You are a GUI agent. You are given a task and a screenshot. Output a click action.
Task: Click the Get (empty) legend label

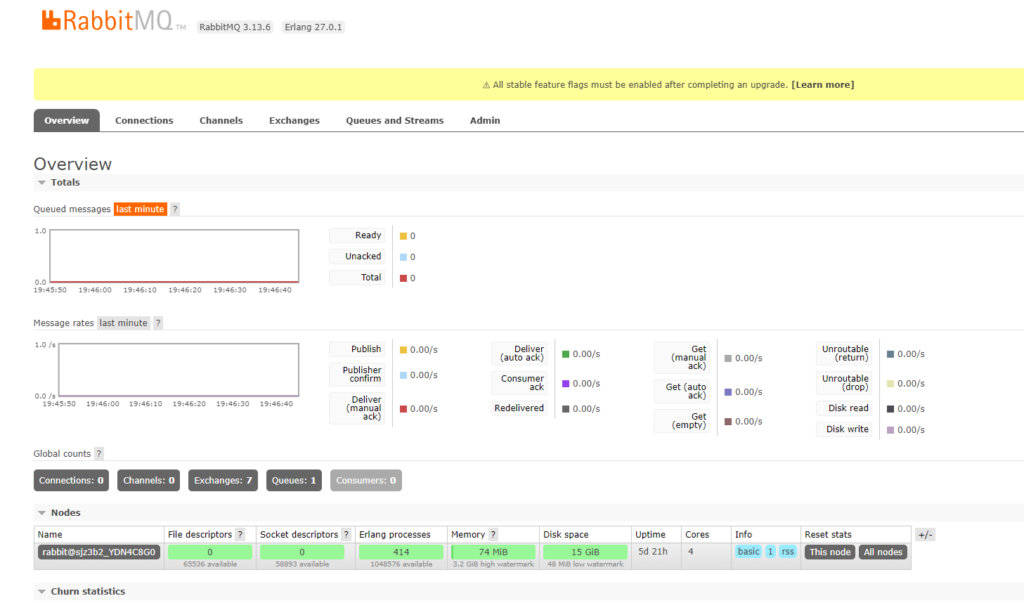[682, 421]
